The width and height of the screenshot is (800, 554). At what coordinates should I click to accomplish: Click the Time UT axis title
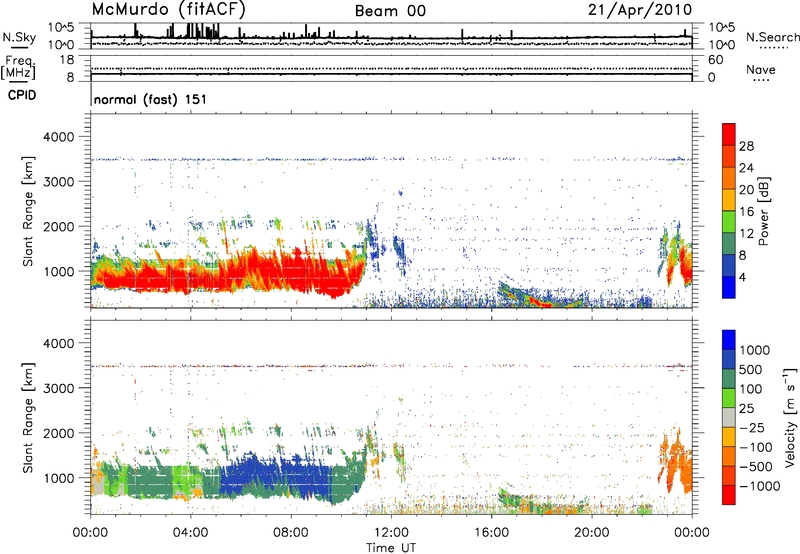coord(391,547)
